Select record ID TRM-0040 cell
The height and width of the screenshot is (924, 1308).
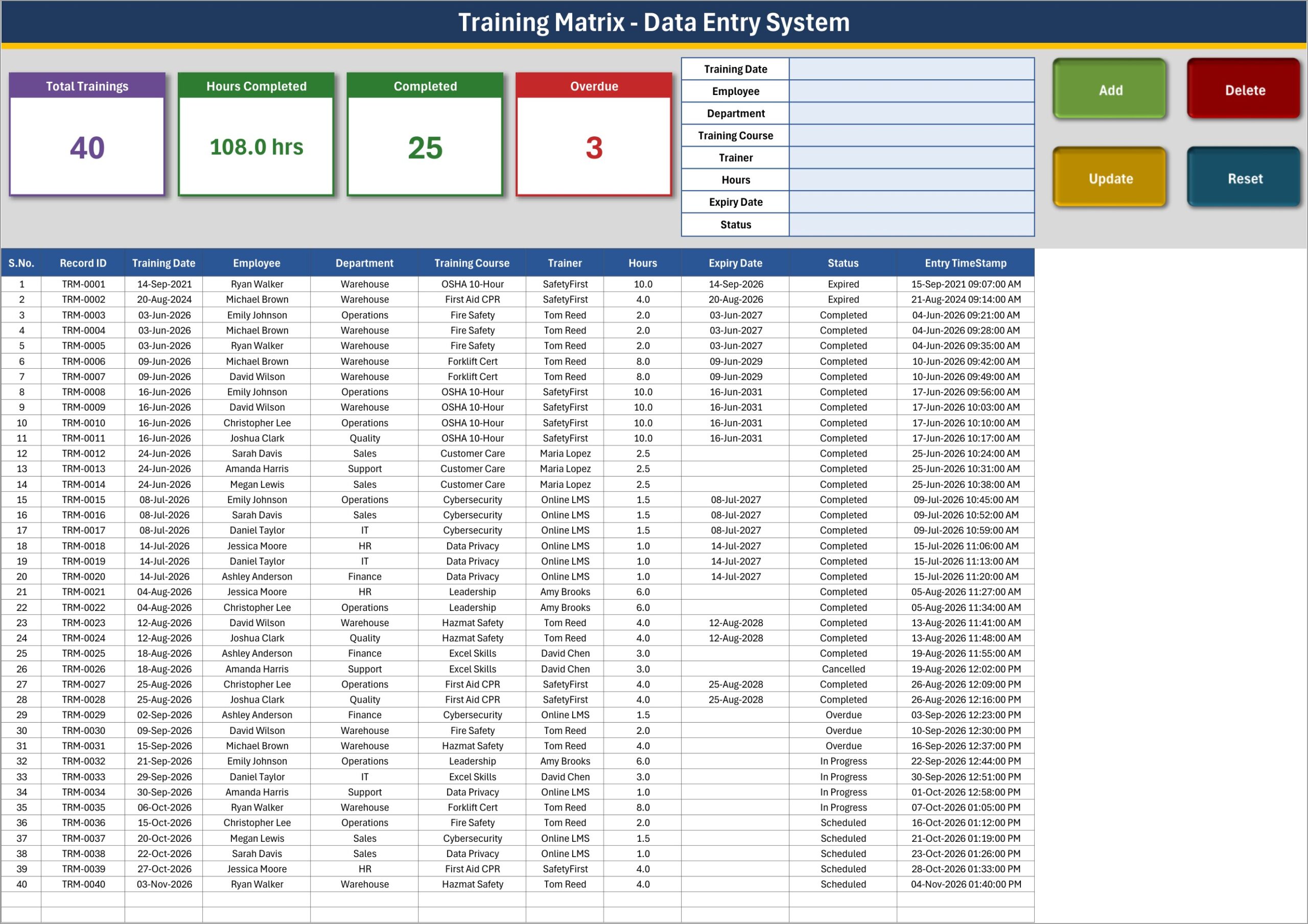pyautogui.click(x=83, y=884)
